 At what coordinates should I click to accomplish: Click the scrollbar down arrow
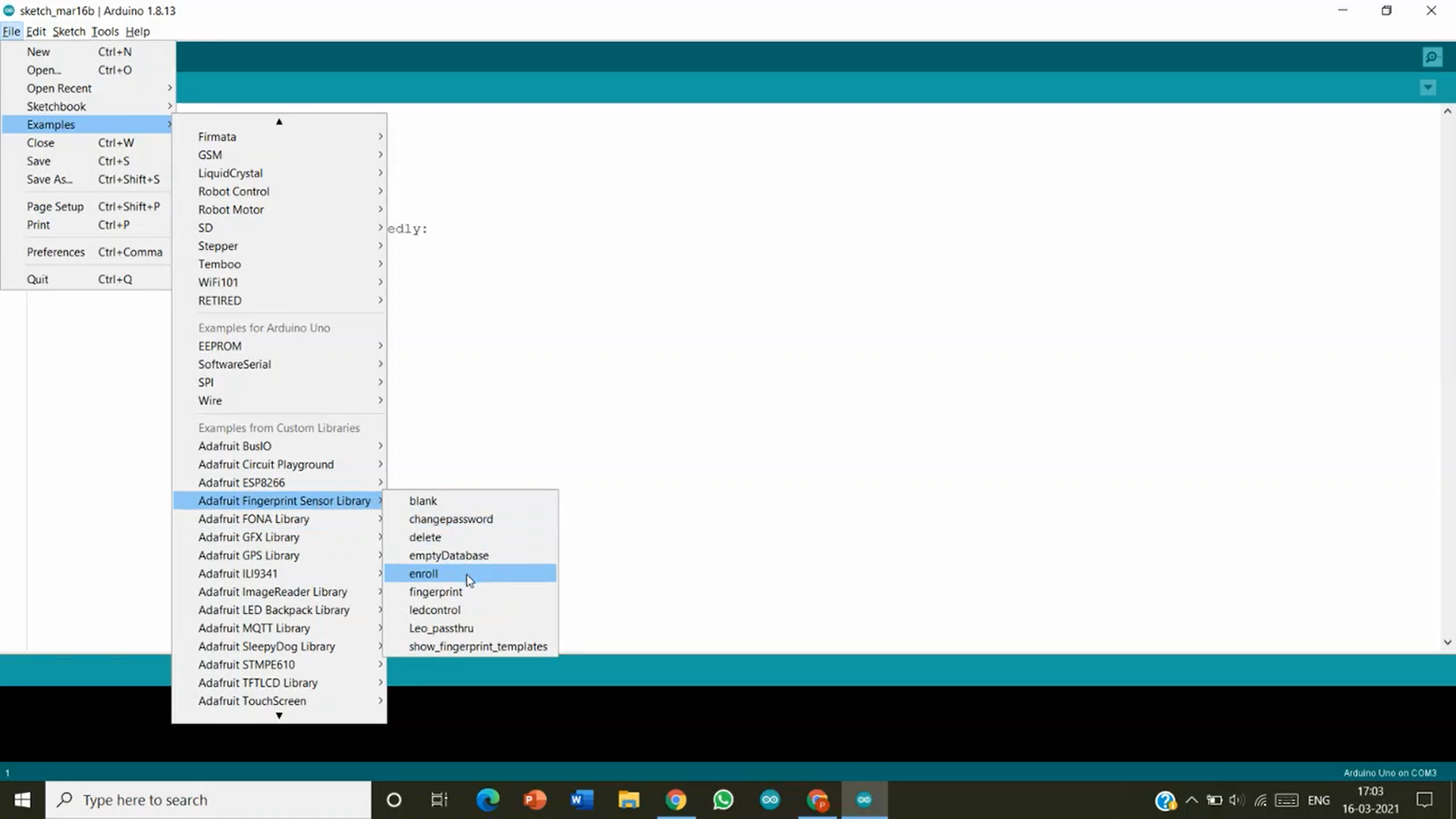[1447, 642]
